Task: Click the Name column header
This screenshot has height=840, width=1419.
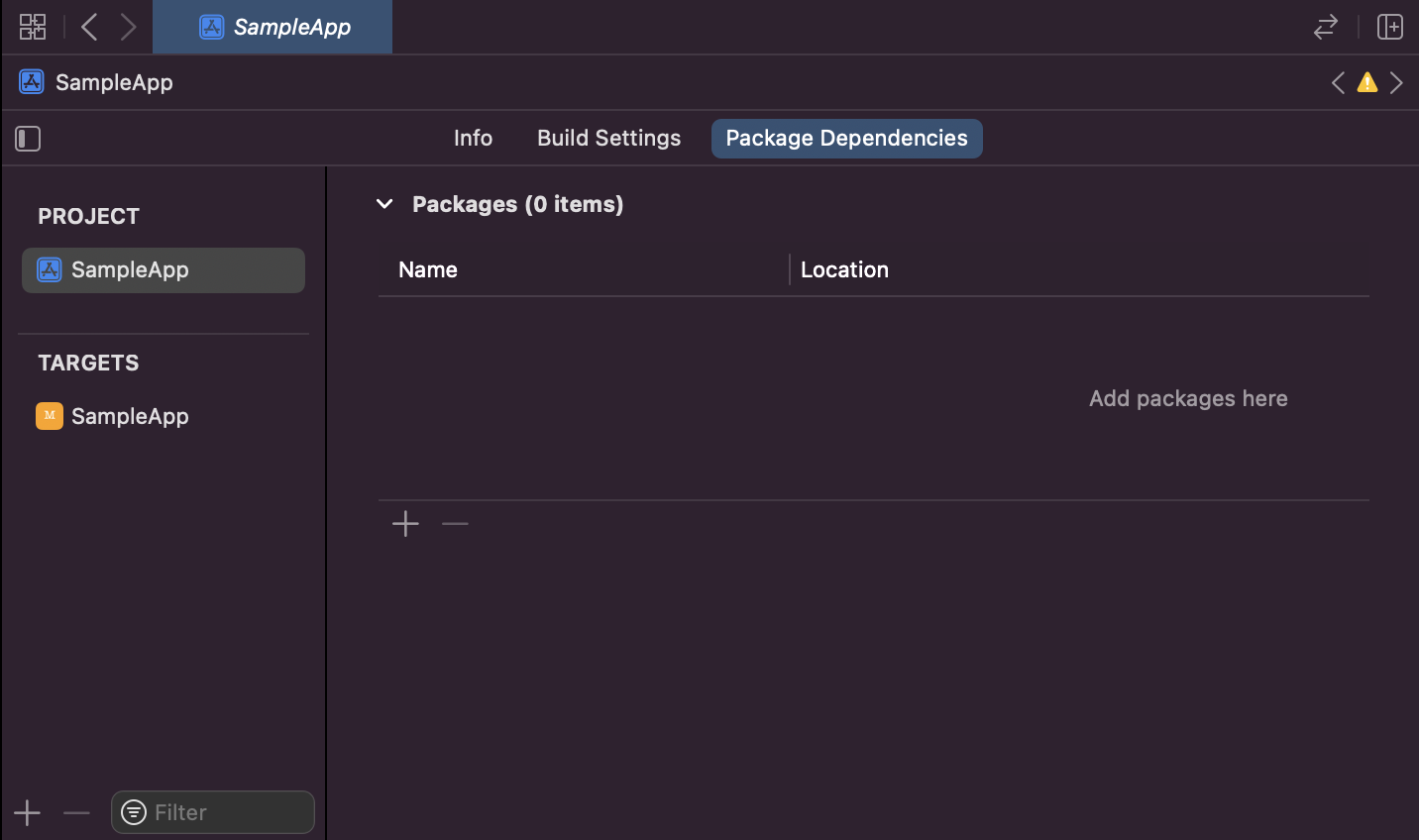Action: 428,269
